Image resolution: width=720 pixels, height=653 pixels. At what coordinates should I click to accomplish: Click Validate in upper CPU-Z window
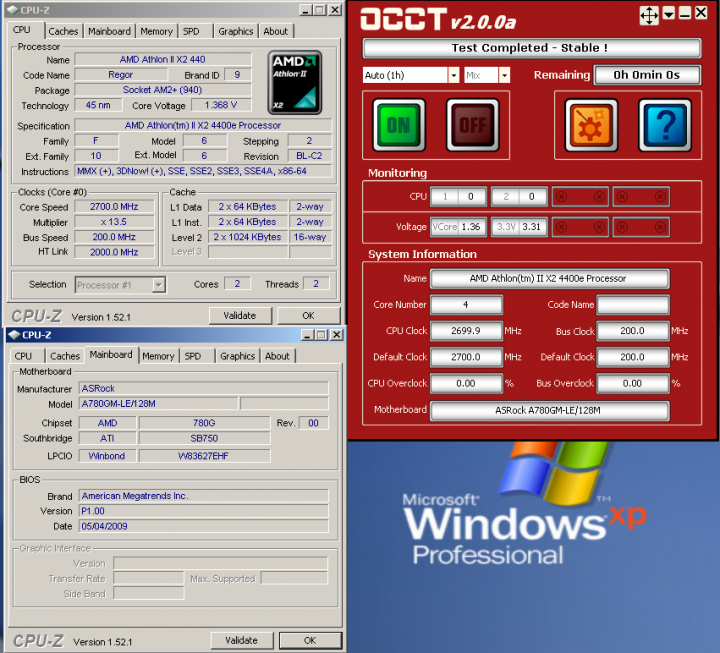pos(240,315)
